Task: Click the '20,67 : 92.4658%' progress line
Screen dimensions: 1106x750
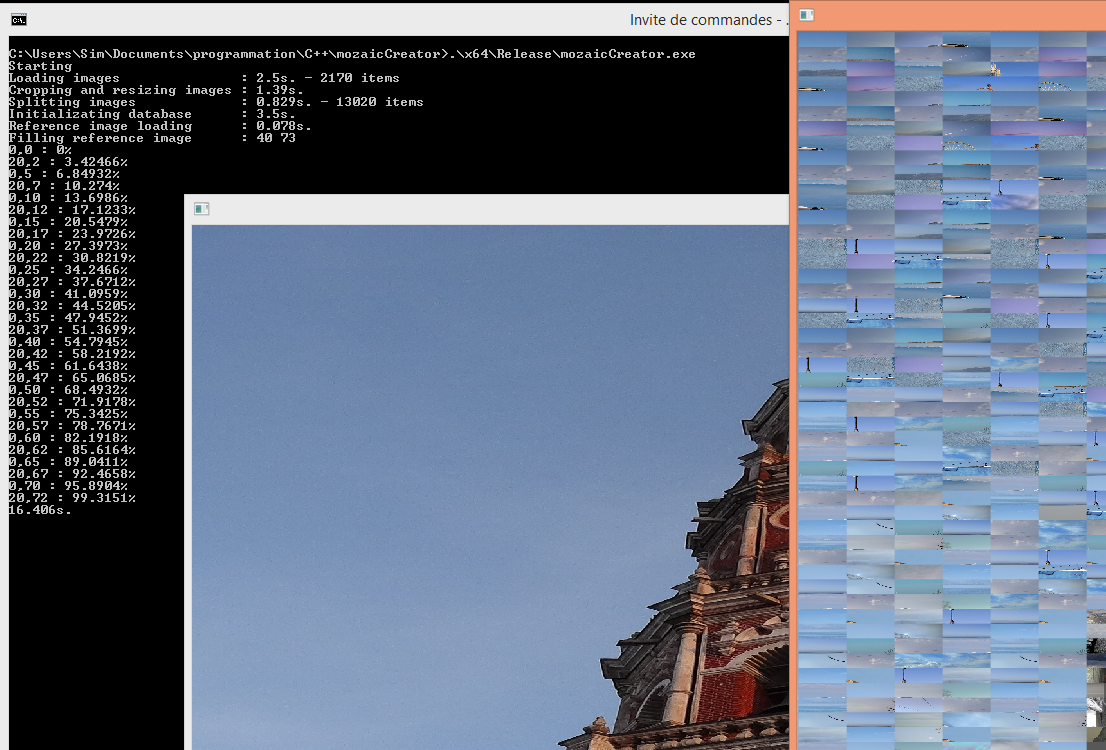Action: tap(72, 474)
